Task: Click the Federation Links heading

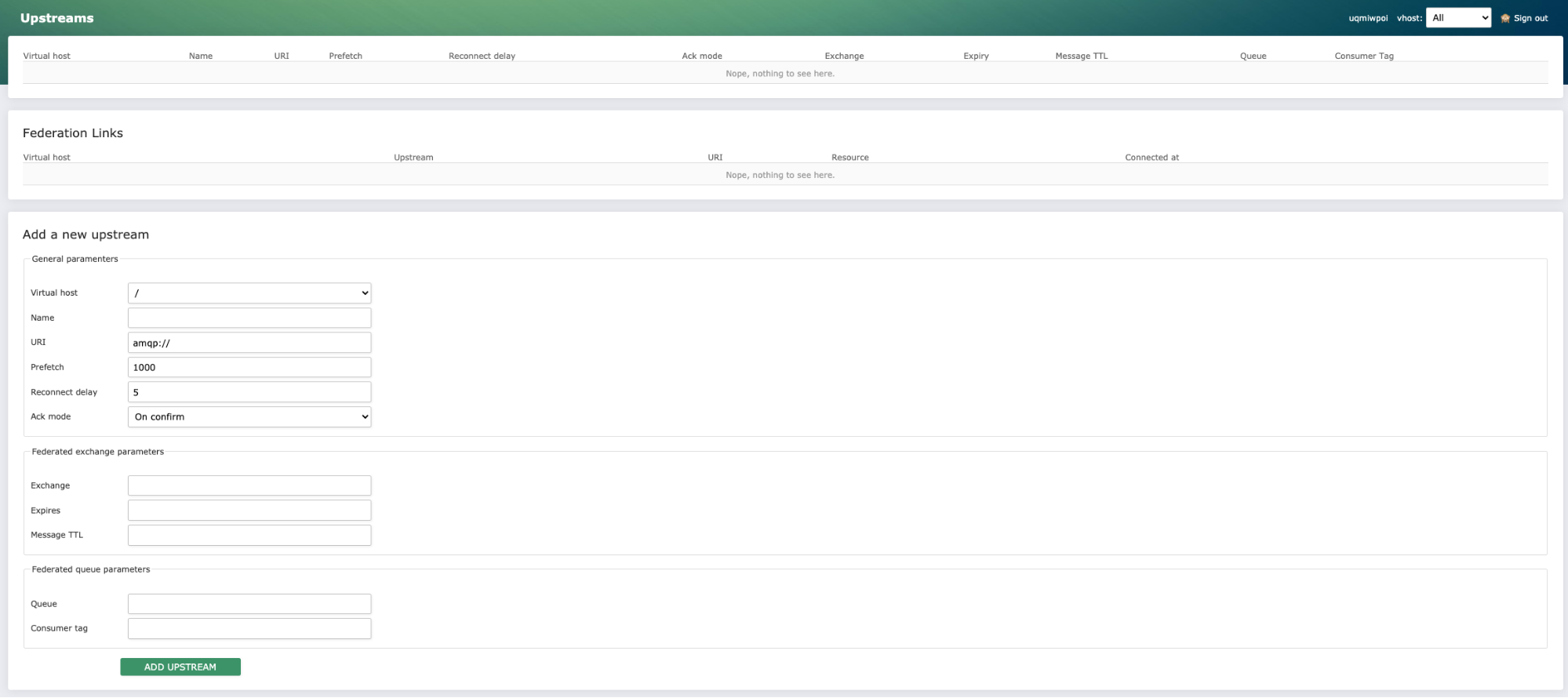Action: pyautogui.click(x=73, y=133)
